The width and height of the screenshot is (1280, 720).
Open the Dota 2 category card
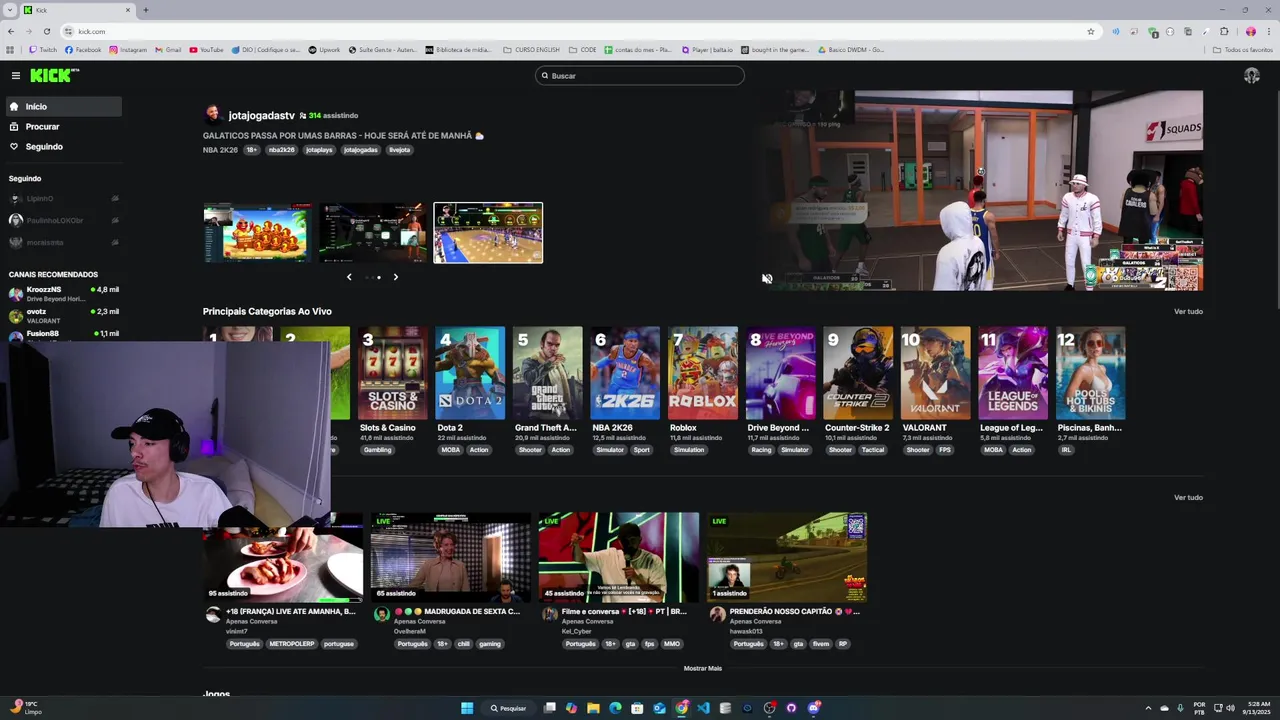pos(470,373)
